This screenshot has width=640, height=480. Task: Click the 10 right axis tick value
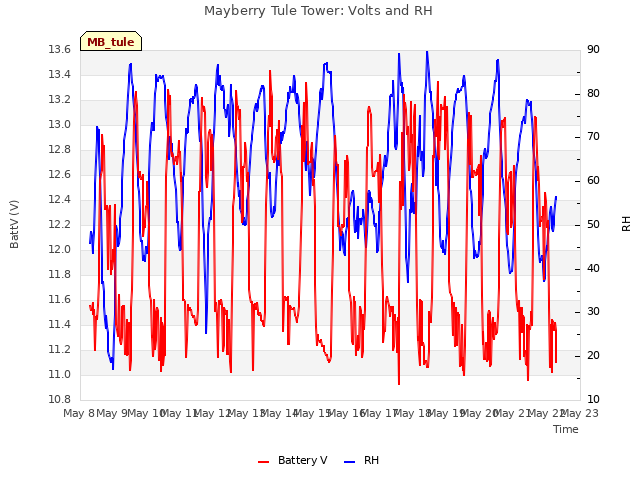[593, 400]
